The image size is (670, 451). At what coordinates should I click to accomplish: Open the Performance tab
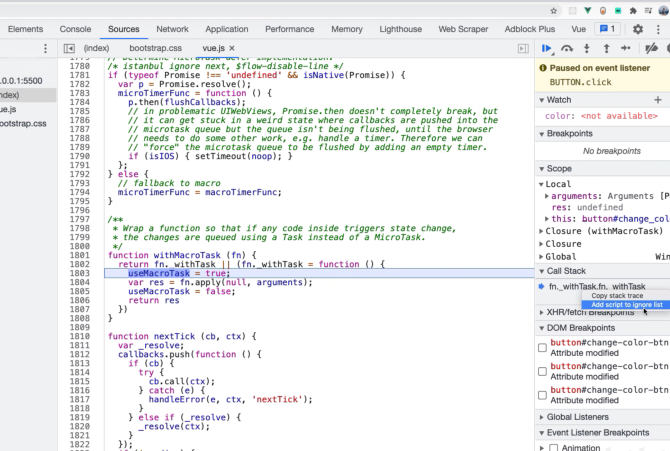click(x=289, y=29)
